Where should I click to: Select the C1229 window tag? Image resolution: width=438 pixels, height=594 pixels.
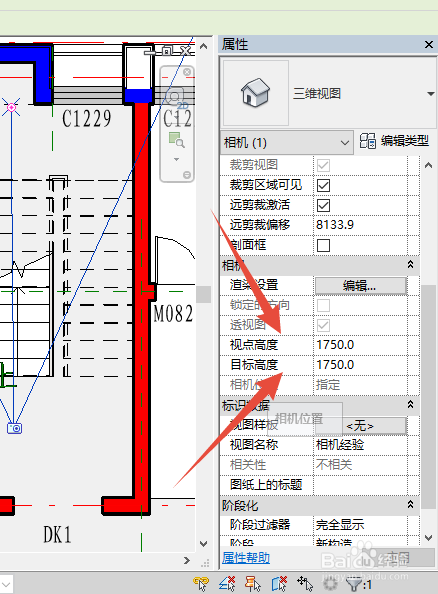click(x=87, y=119)
